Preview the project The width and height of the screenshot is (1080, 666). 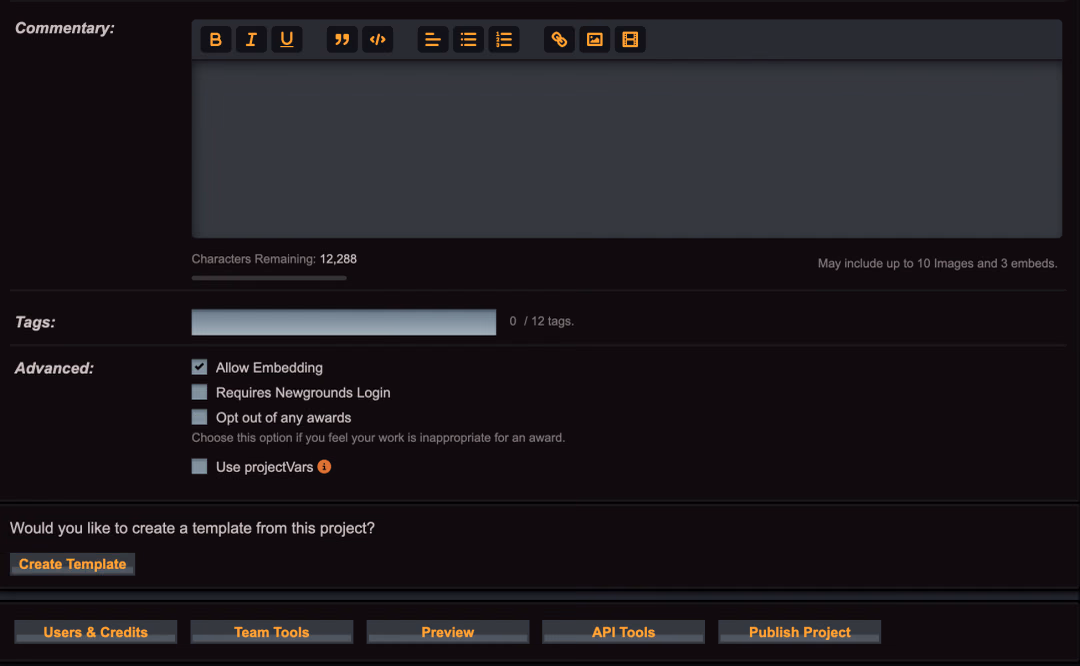448,632
